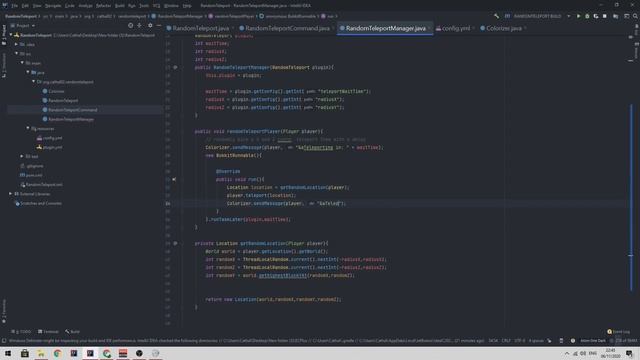Screen dimensions: 640x360
Task: Toggle the Structure vertical side tab
Action: coord(4,65)
